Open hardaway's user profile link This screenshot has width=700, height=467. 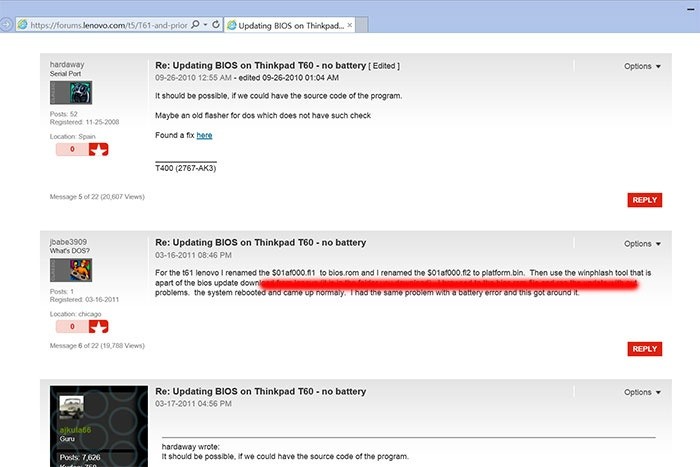(67, 64)
